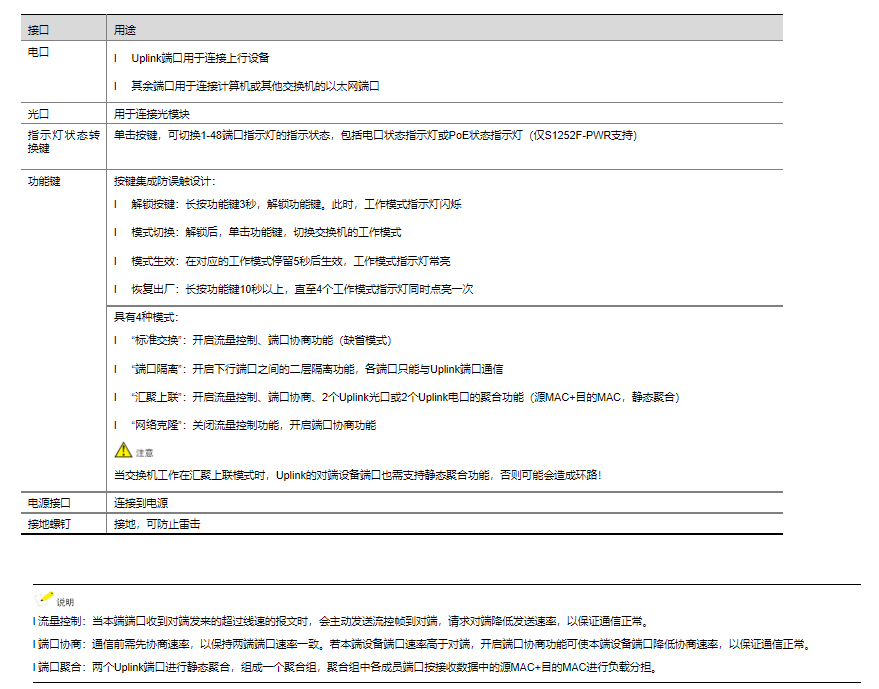Click the 指示灯状态转换键 row label
879x689 pixels.
point(63,142)
